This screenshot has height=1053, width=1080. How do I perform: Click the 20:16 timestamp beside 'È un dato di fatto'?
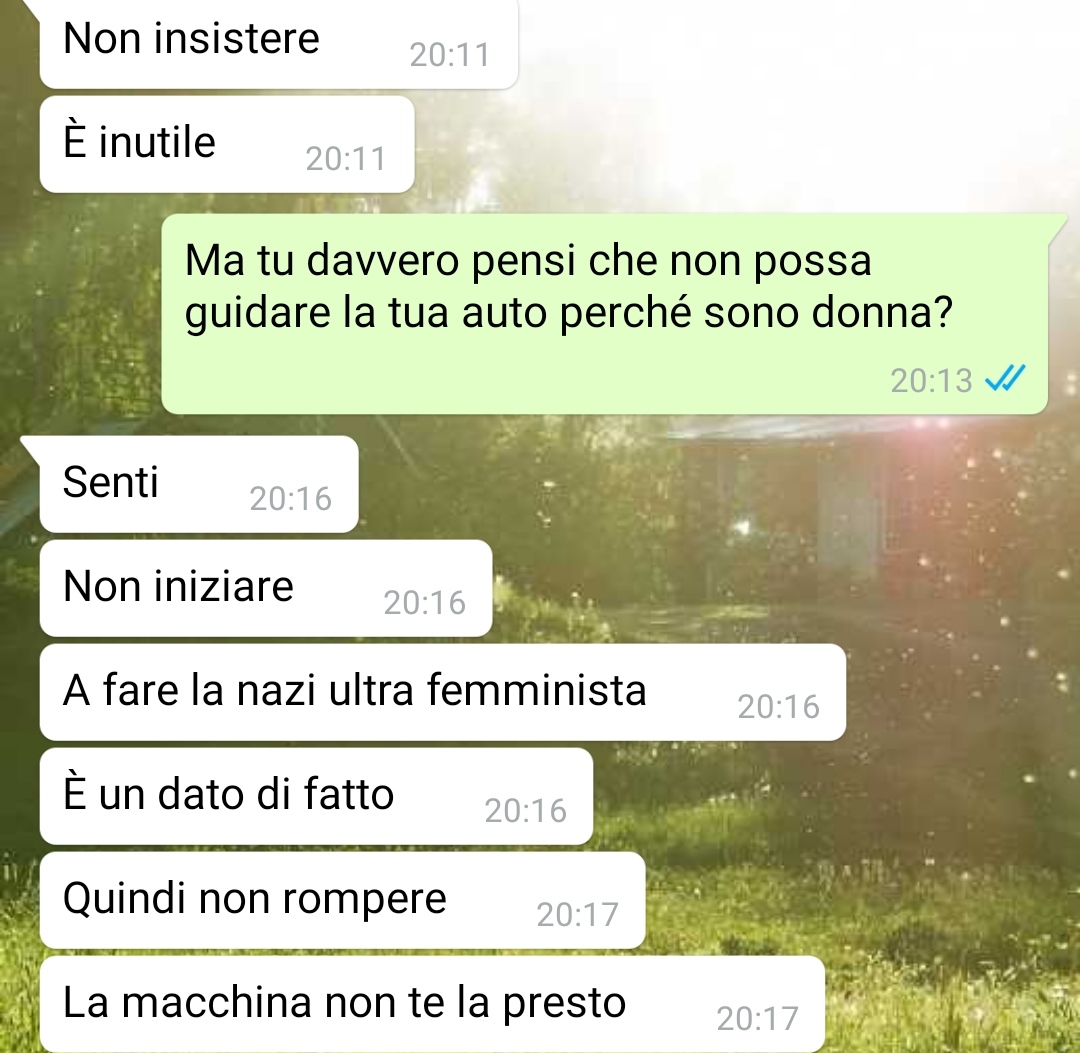click(526, 811)
